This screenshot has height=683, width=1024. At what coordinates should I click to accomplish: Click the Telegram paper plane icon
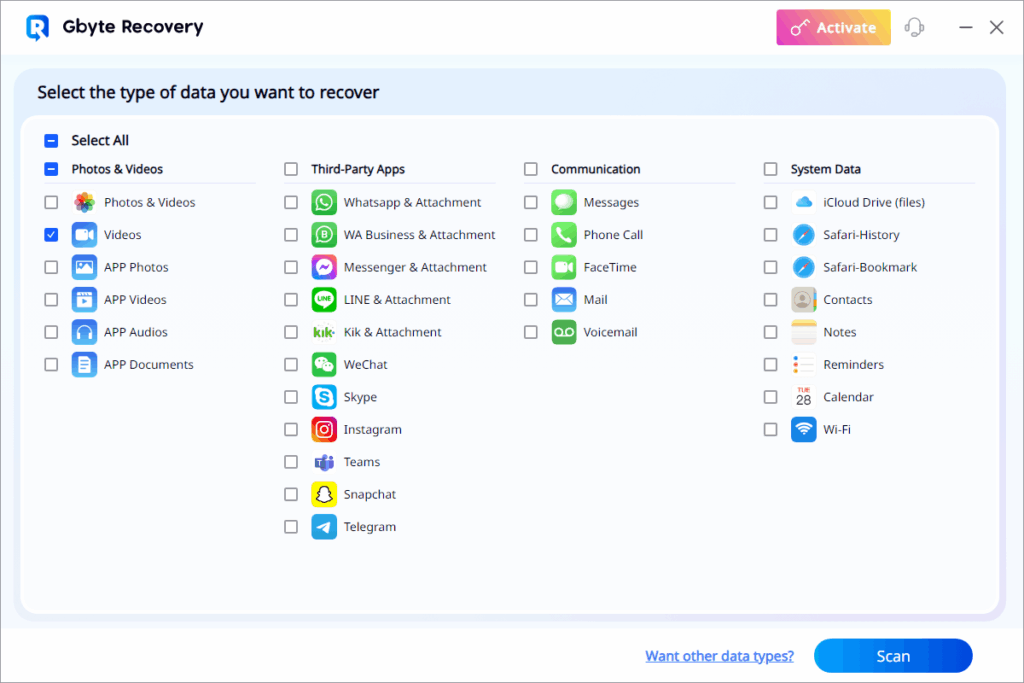[x=324, y=527]
